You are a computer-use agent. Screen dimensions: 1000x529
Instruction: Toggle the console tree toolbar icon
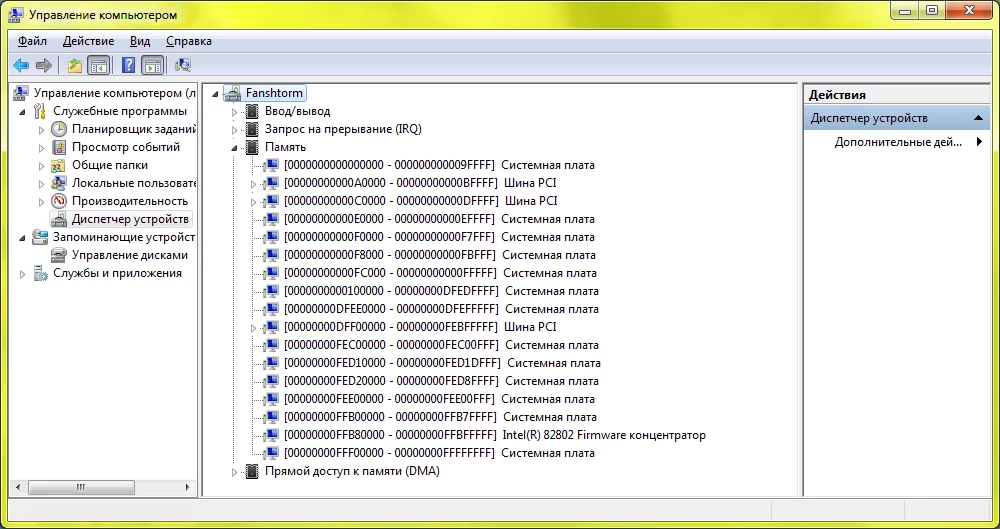pyautogui.click(x=98, y=65)
